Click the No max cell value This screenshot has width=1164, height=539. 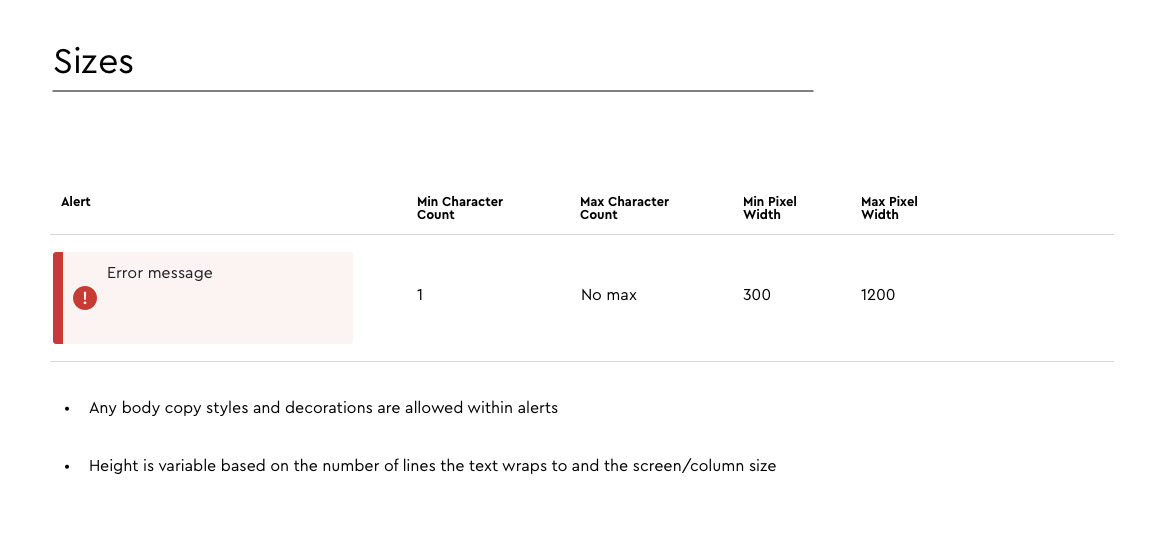[609, 295]
